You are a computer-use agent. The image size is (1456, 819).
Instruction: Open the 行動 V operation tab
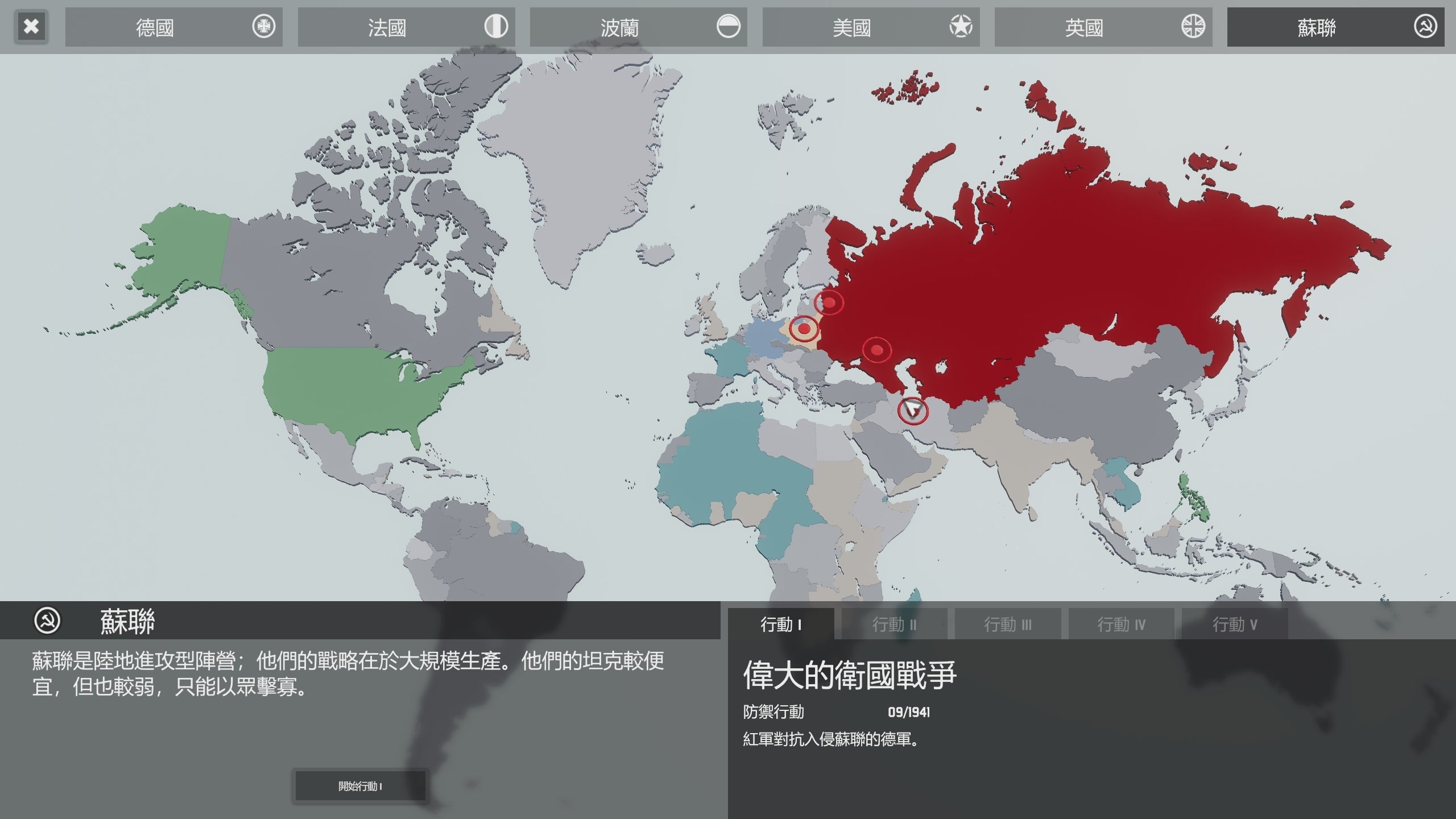(1234, 624)
